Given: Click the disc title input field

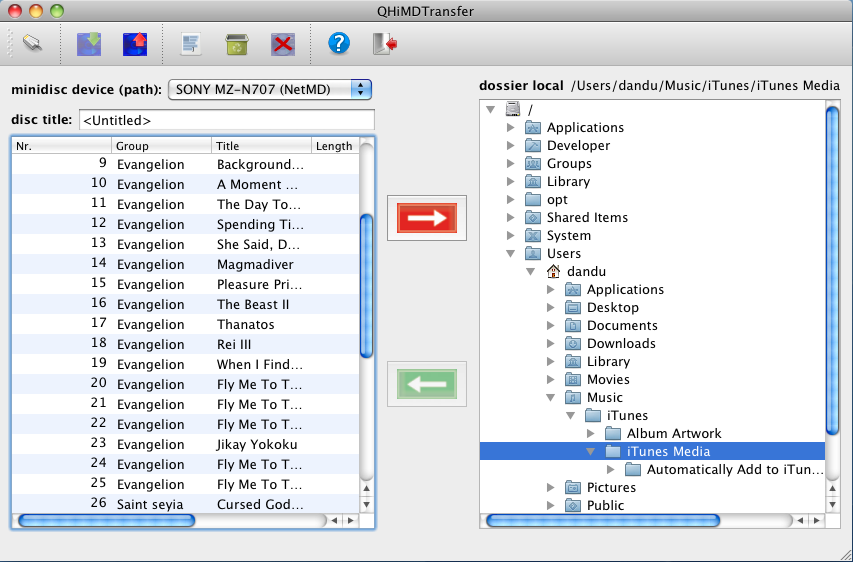Looking at the screenshot, I should point(227,120).
